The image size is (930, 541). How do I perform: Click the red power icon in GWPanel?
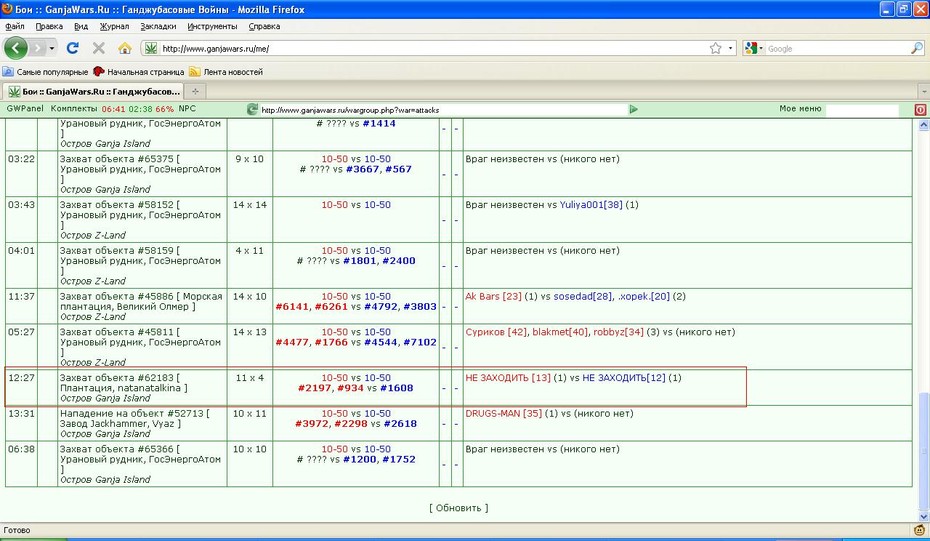click(920, 109)
